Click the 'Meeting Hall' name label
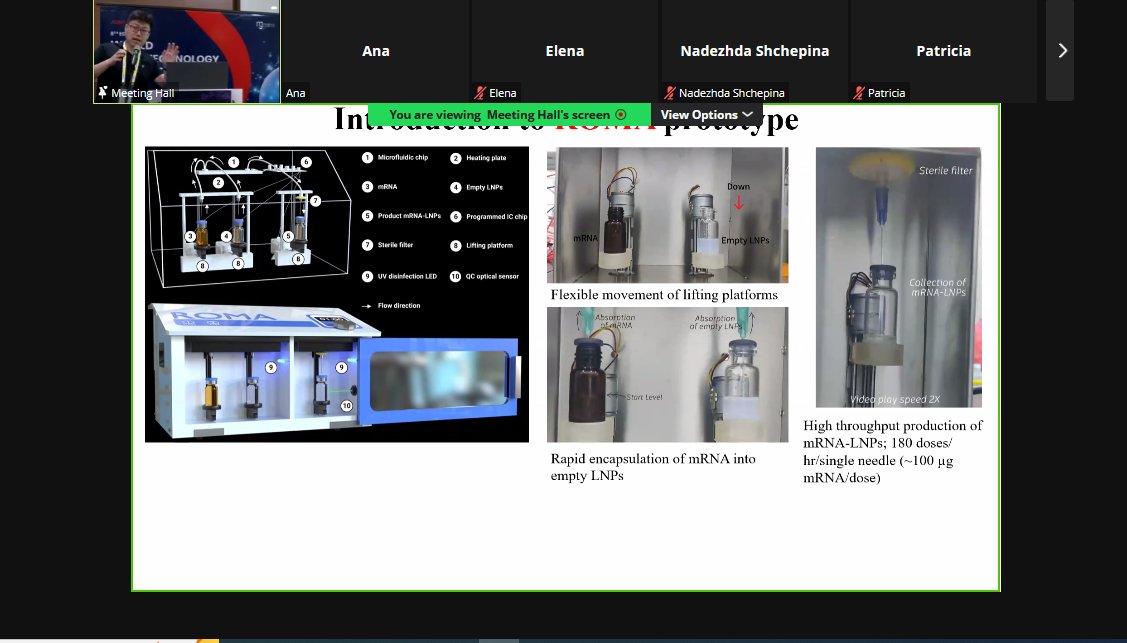 point(142,93)
